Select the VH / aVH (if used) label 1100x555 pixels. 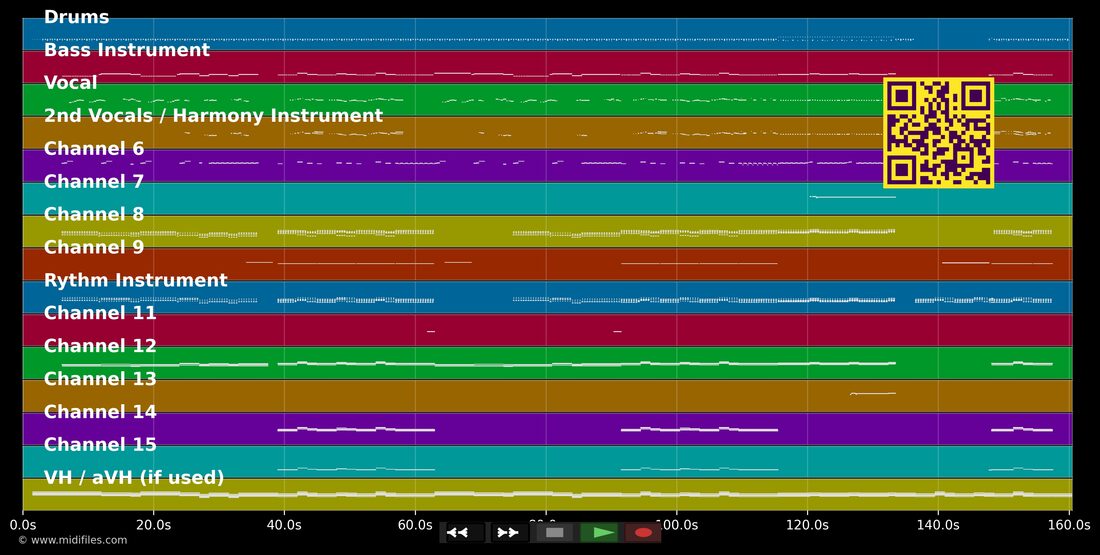point(134,478)
